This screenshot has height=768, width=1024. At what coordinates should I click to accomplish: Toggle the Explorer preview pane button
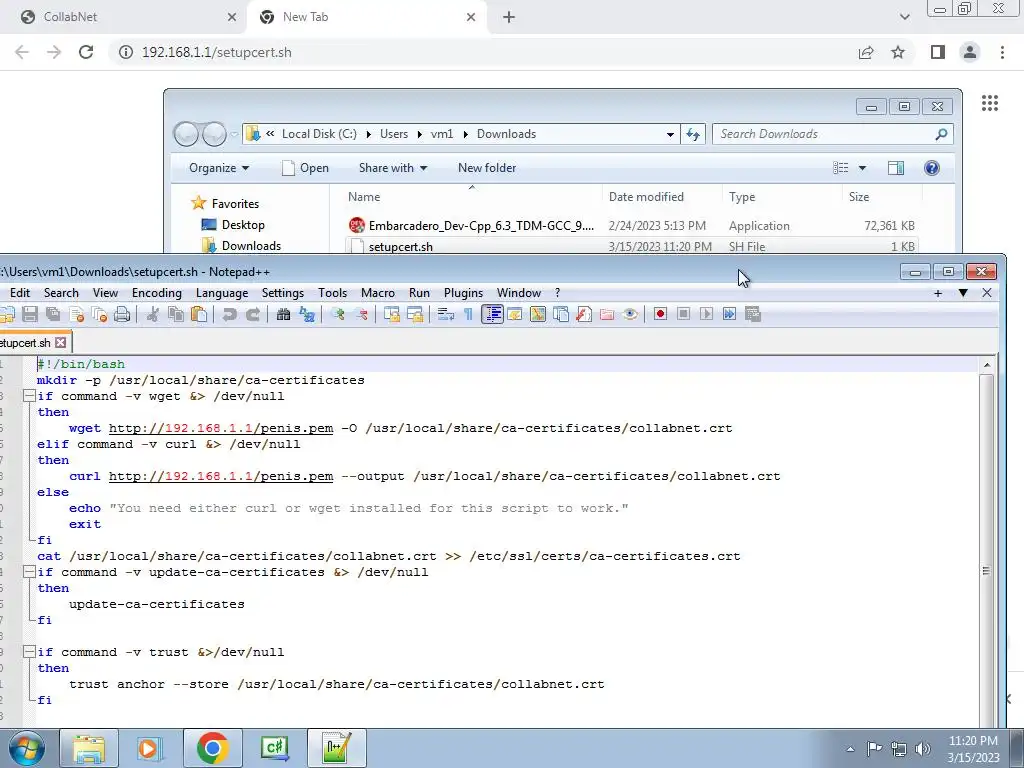895,168
